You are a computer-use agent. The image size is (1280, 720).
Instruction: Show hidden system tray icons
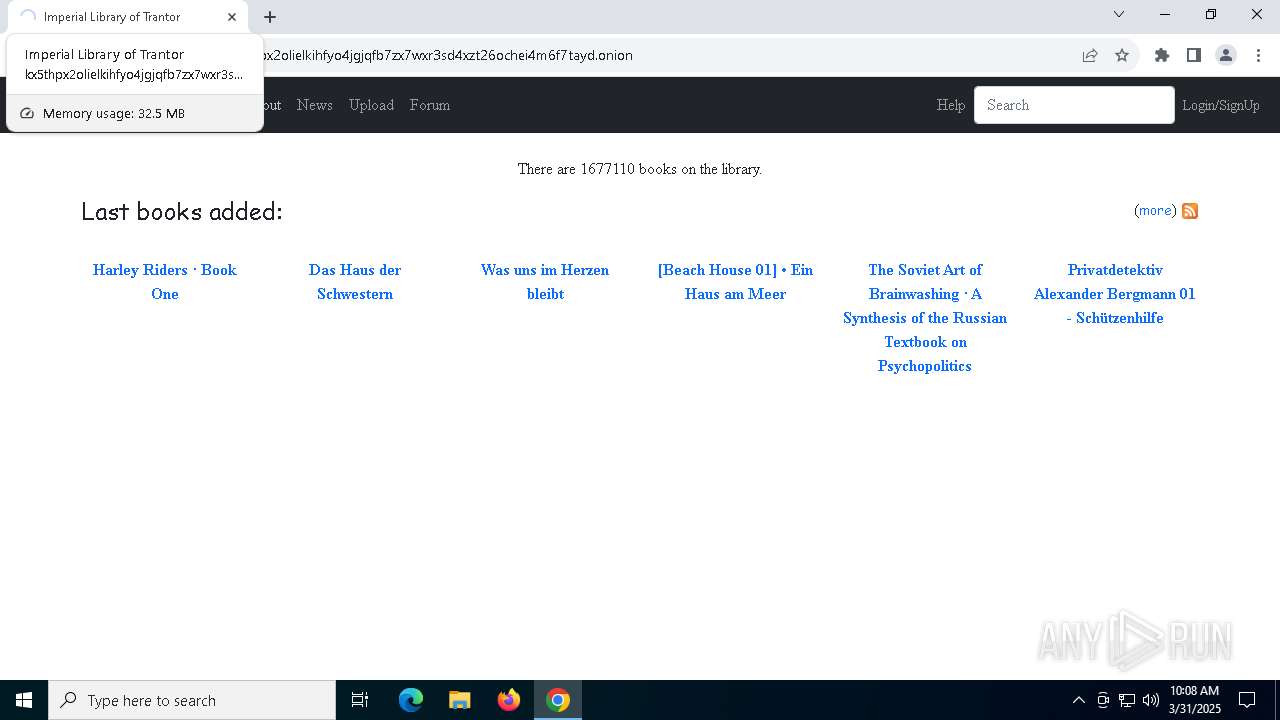(1078, 700)
